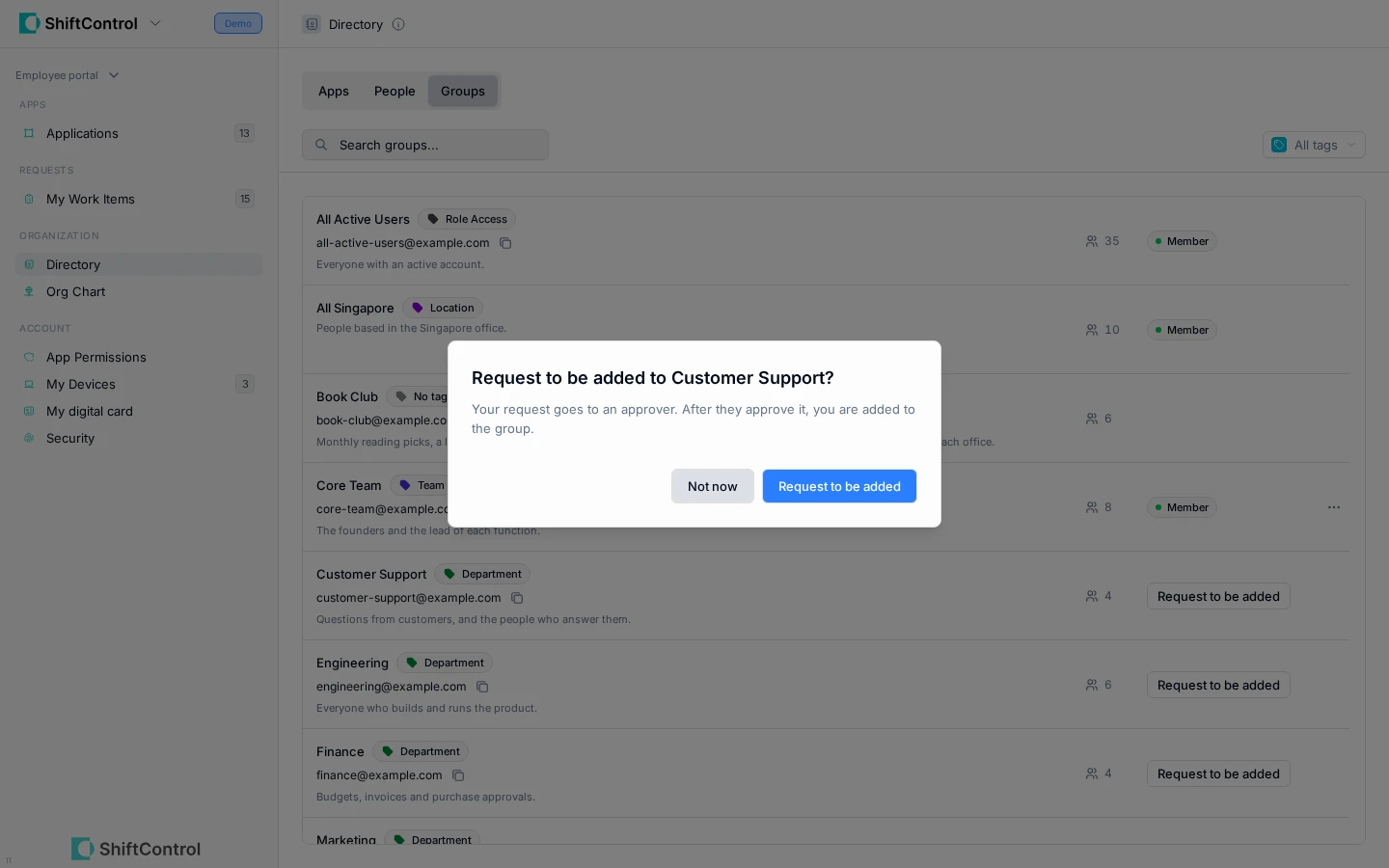Open My Devices page

[139, 384]
